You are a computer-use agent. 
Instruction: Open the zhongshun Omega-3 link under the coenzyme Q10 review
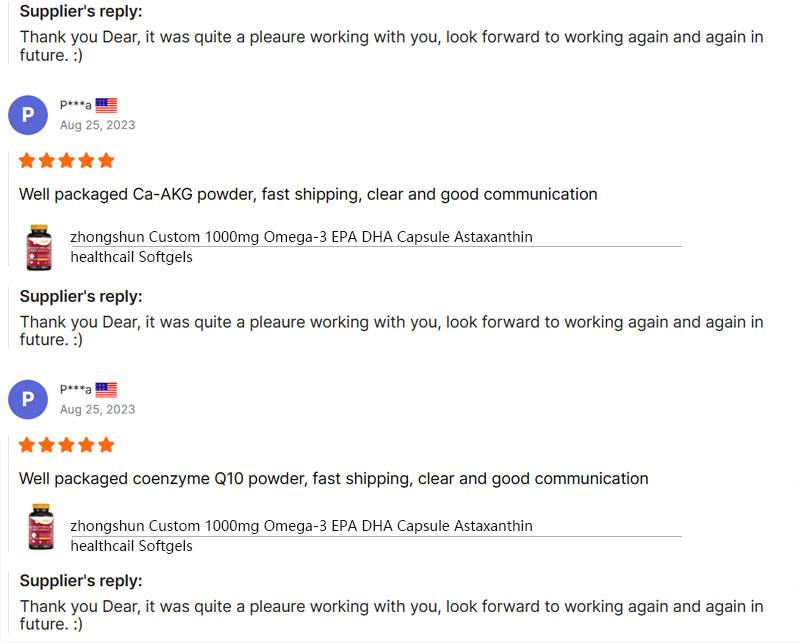(x=301, y=526)
